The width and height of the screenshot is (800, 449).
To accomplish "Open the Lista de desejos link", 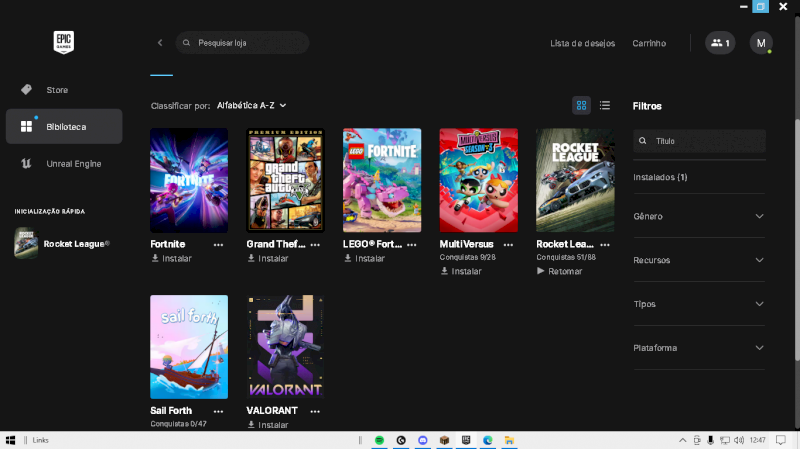I will [x=583, y=43].
